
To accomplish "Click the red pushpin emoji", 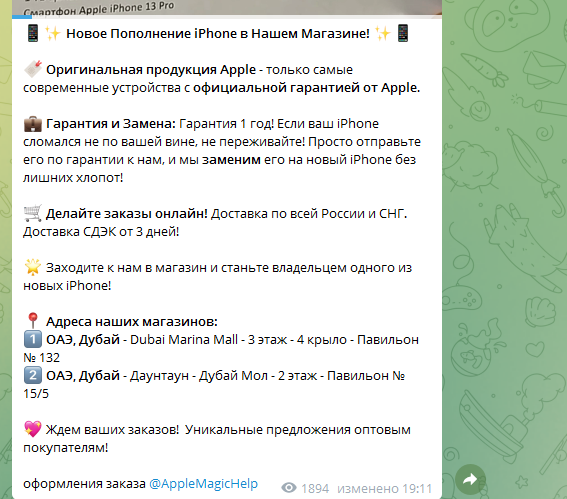I will point(33,321).
